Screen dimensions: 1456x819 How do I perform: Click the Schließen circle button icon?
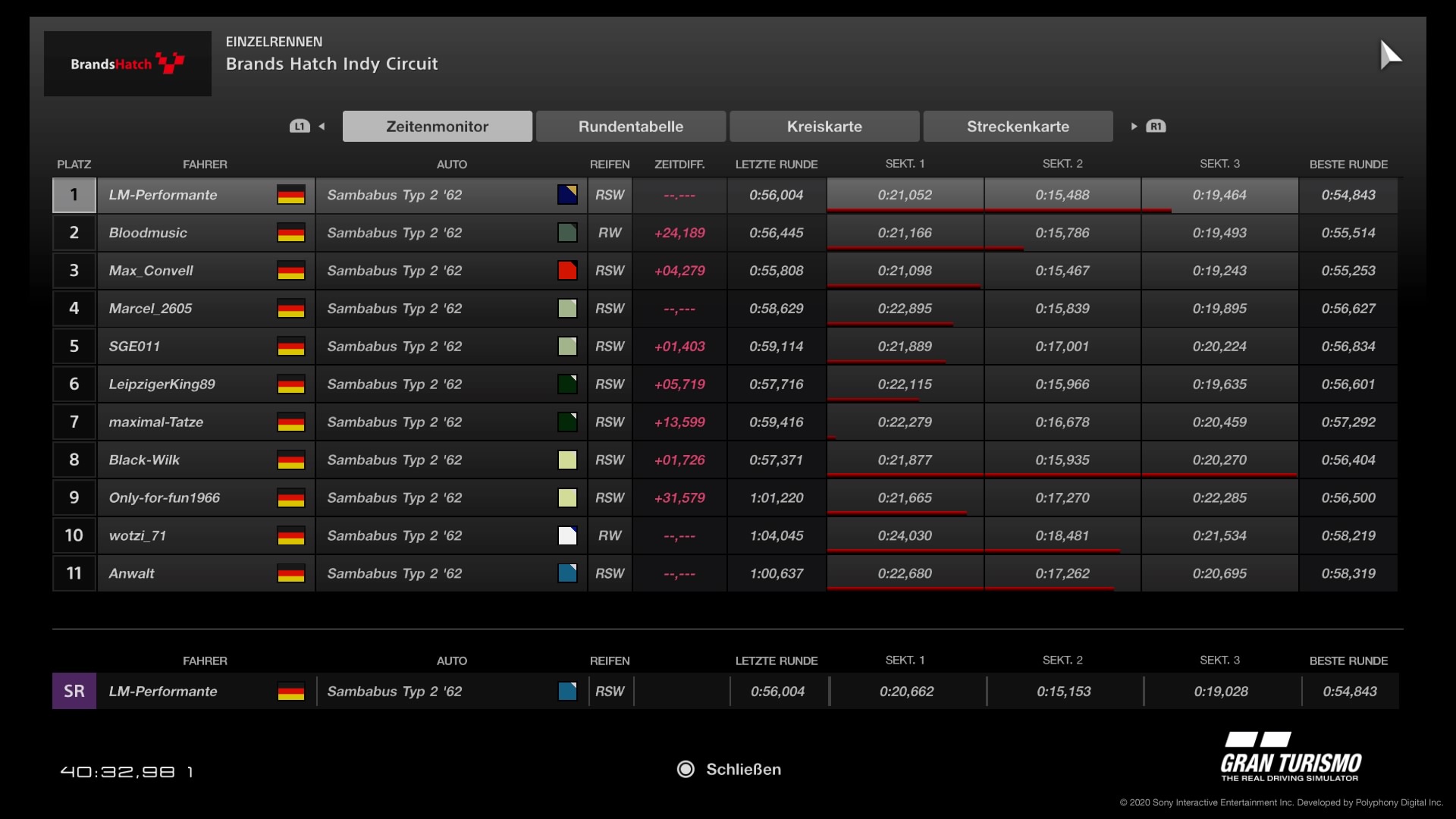point(686,770)
